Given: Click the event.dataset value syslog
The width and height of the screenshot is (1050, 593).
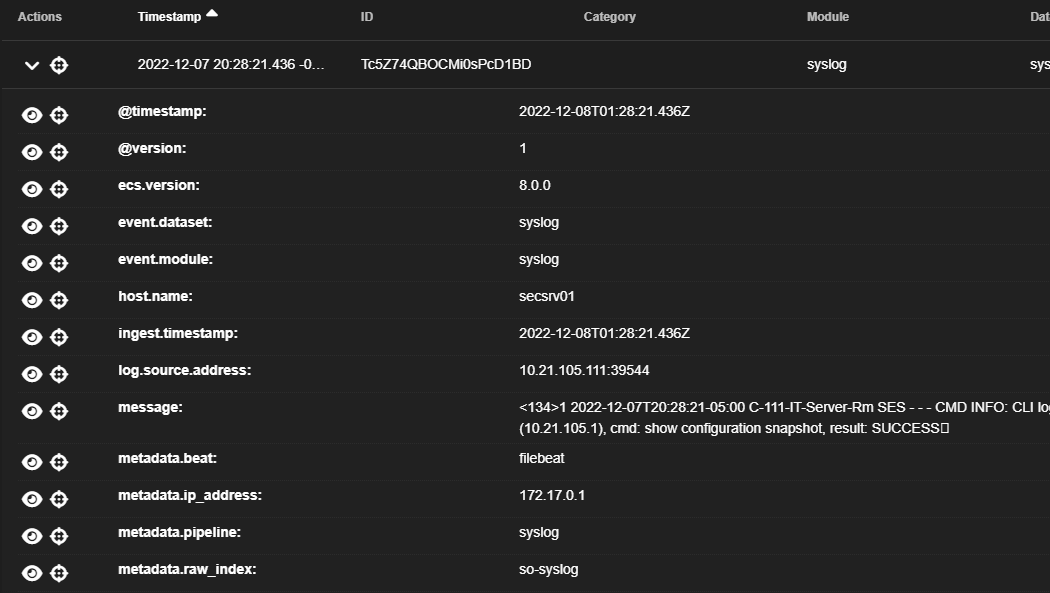Looking at the screenshot, I should [538, 222].
